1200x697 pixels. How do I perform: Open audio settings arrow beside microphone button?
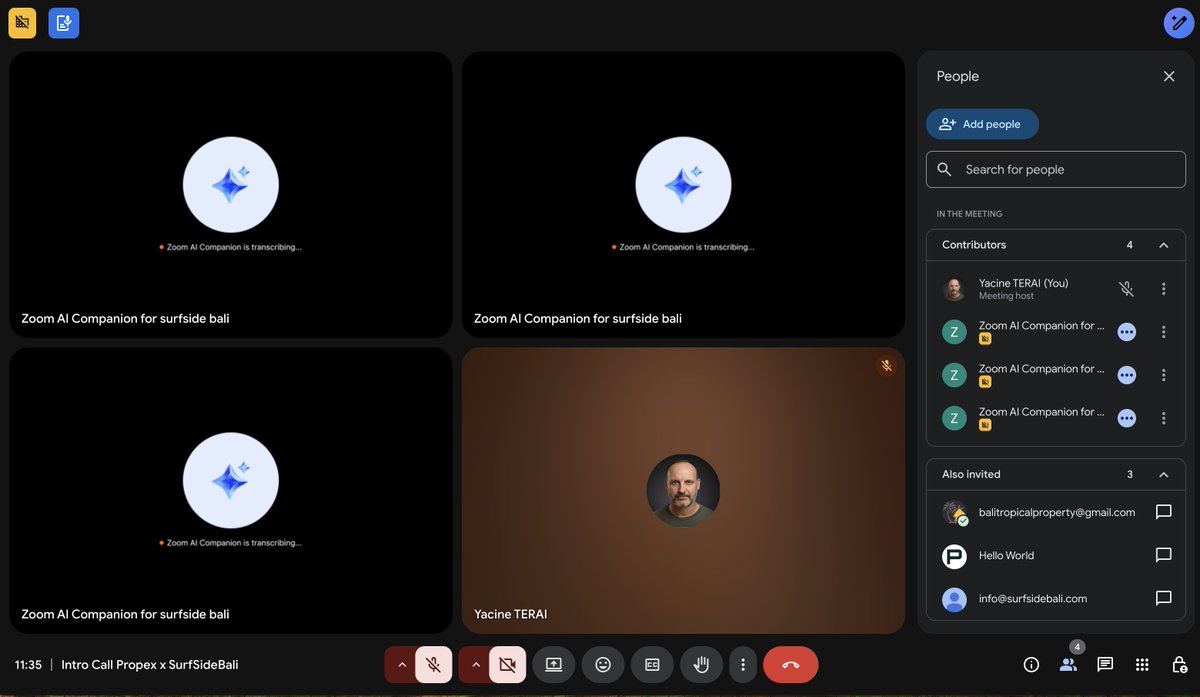pos(402,665)
